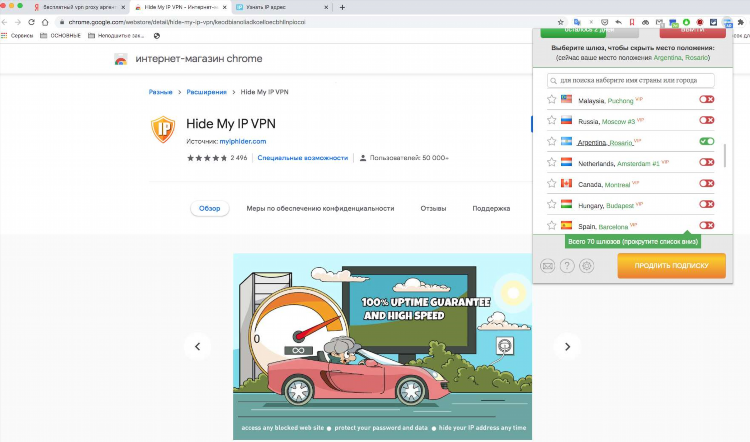
Task: Disable the Argentina, Rosario gateway toggle
Action: (706, 141)
